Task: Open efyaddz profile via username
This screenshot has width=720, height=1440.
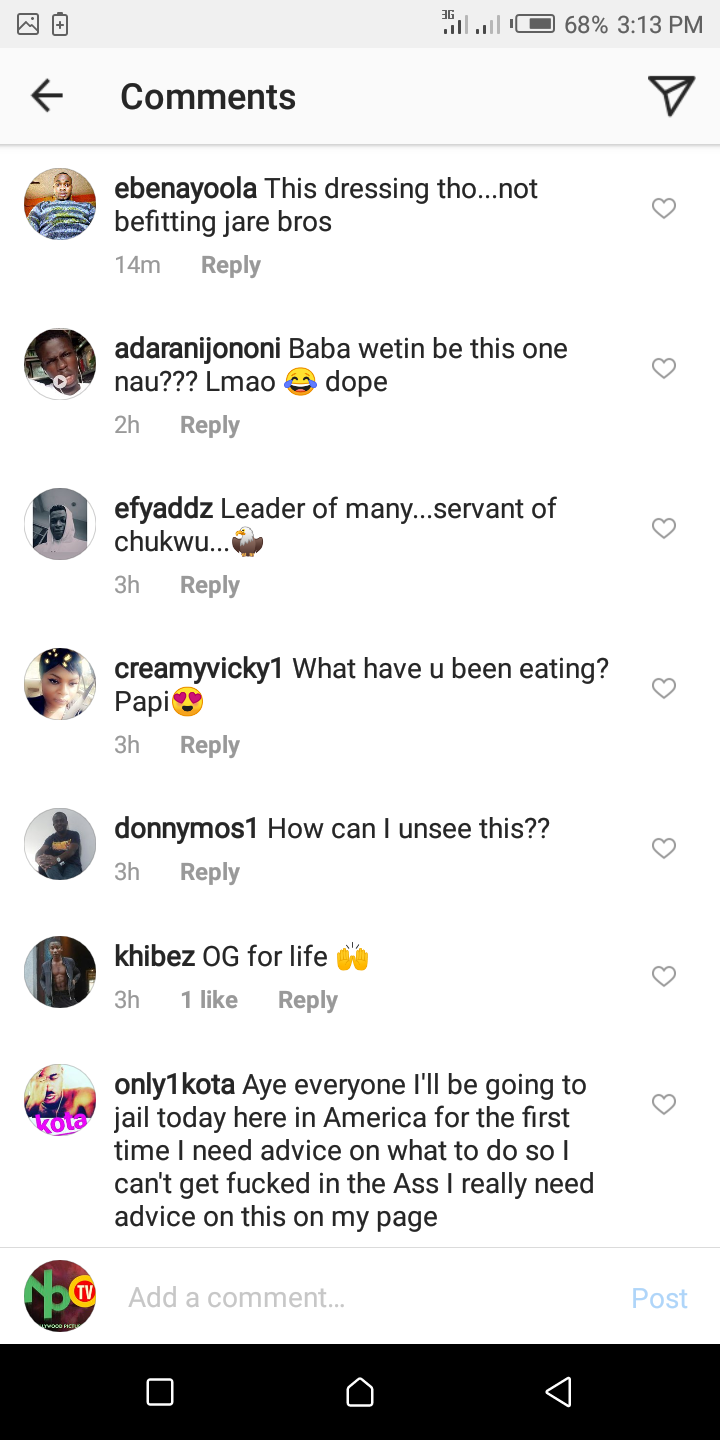Action: coord(164,508)
